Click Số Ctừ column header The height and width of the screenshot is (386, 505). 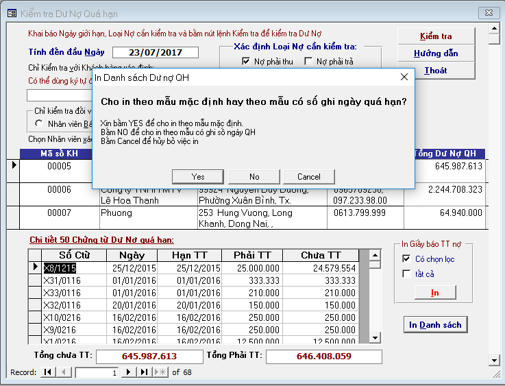tap(74, 255)
